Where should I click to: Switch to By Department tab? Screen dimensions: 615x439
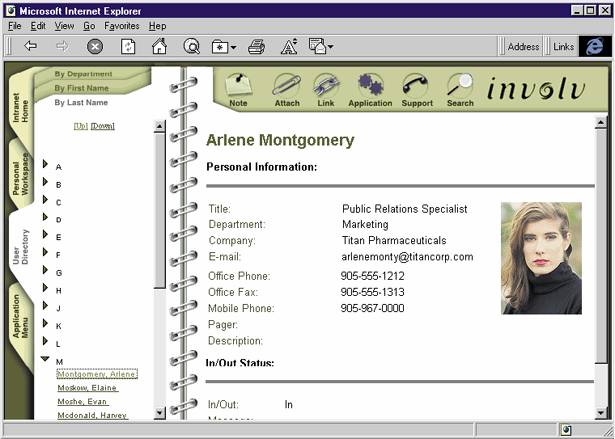83,74
